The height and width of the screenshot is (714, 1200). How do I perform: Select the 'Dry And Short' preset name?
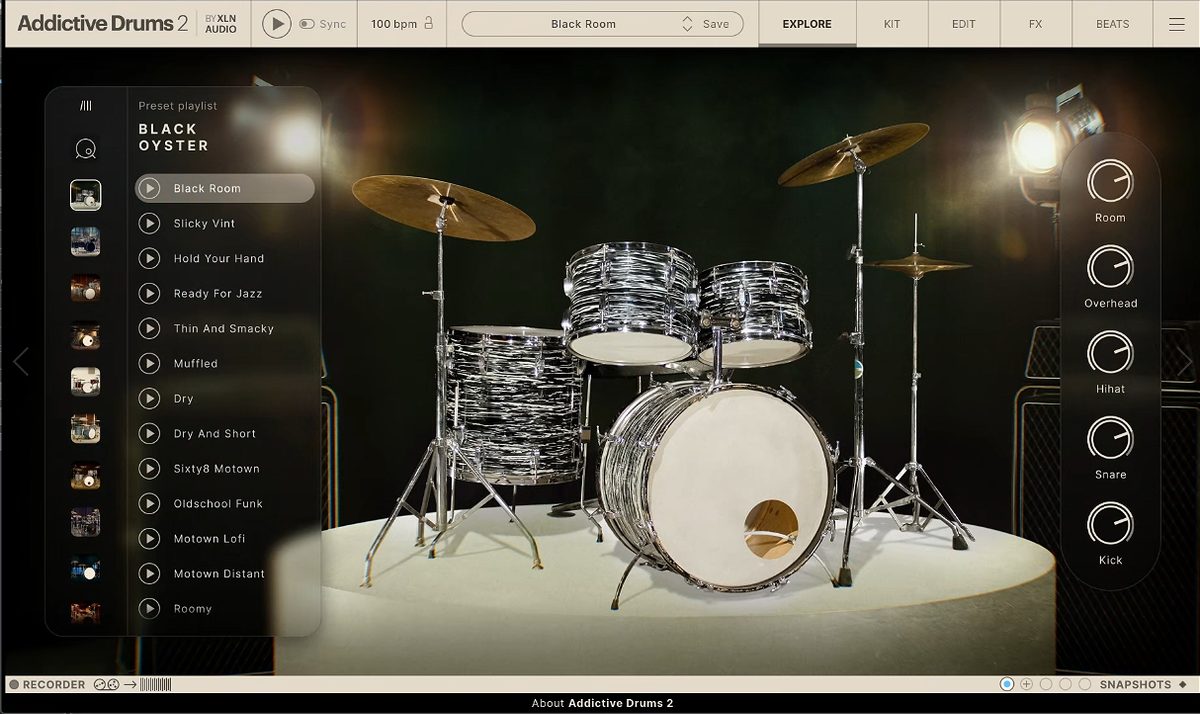point(215,434)
